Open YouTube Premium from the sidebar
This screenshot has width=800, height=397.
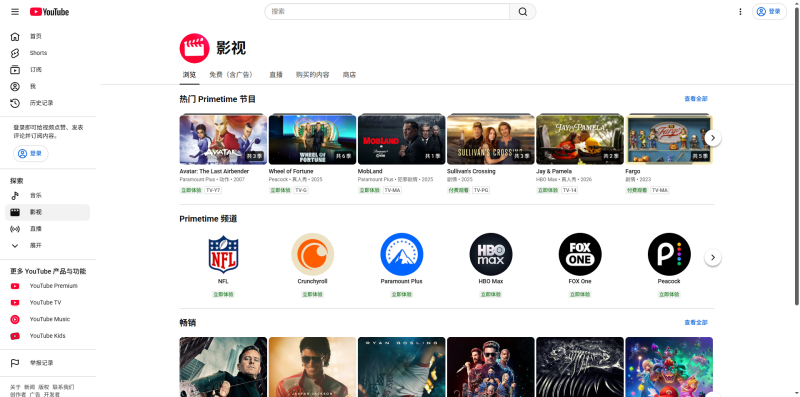point(47,286)
